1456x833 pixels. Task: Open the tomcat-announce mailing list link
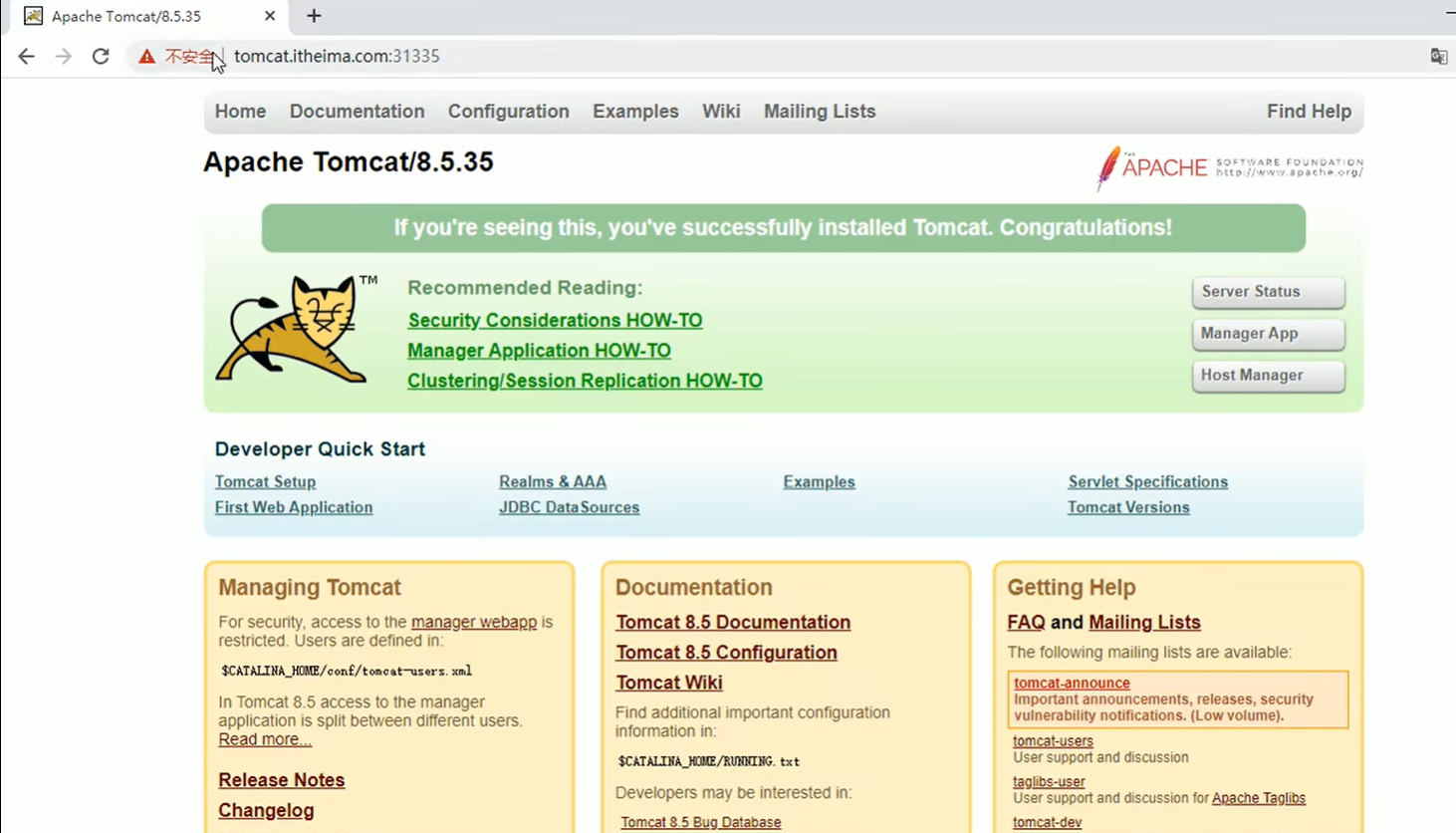(1072, 684)
